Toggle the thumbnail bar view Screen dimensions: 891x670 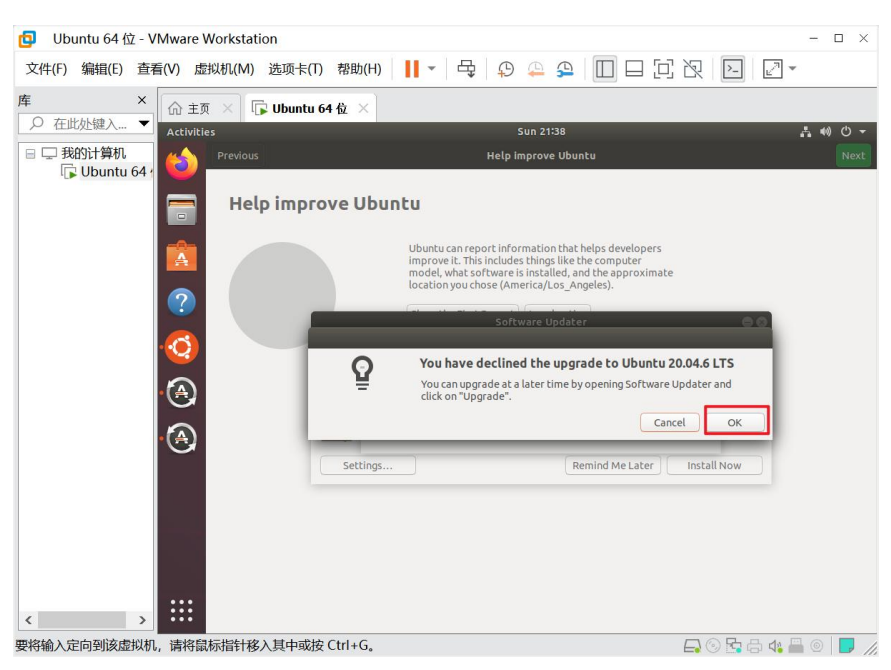coord(634,69)
